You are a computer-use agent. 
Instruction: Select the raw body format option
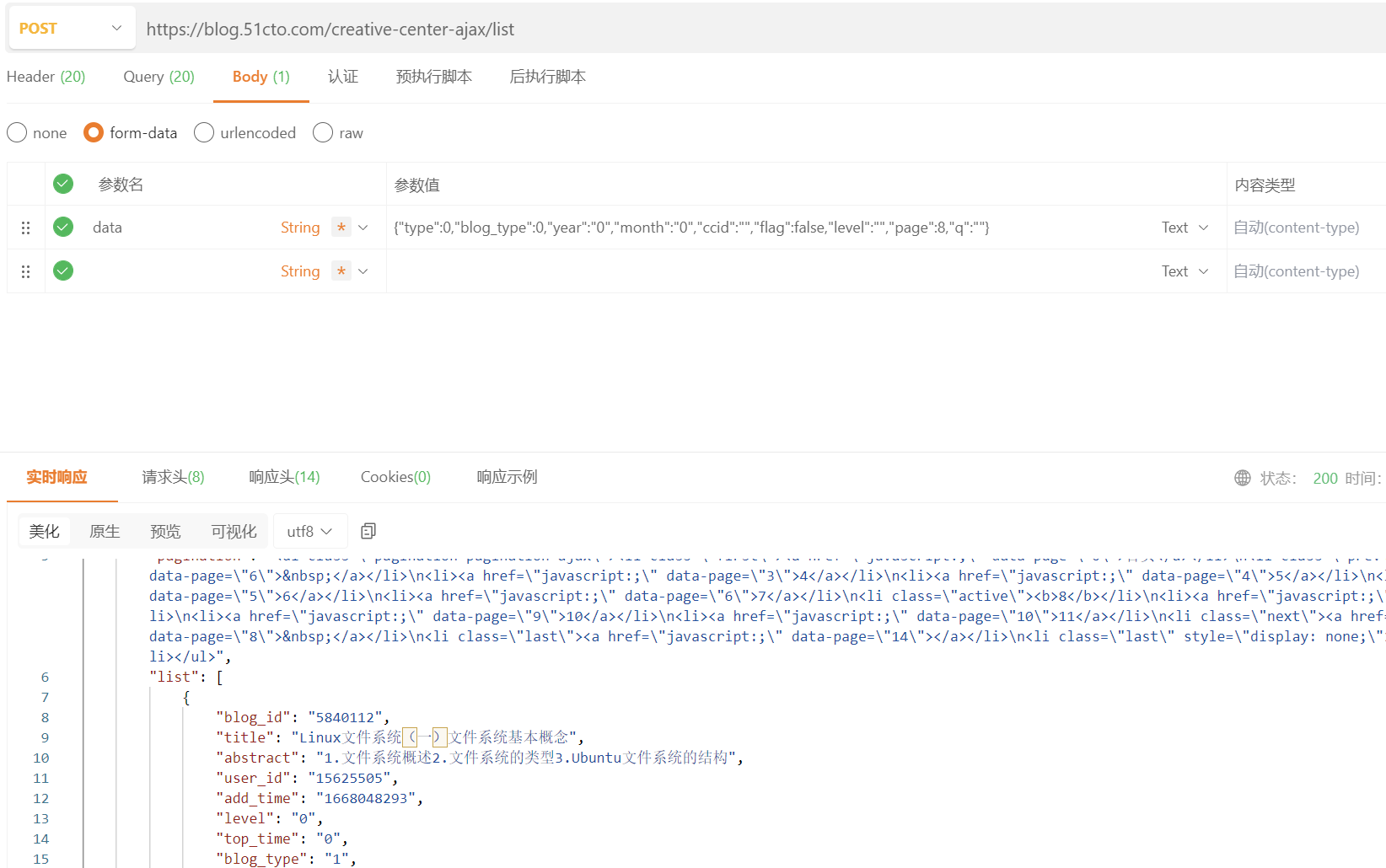tap(322, 132)
